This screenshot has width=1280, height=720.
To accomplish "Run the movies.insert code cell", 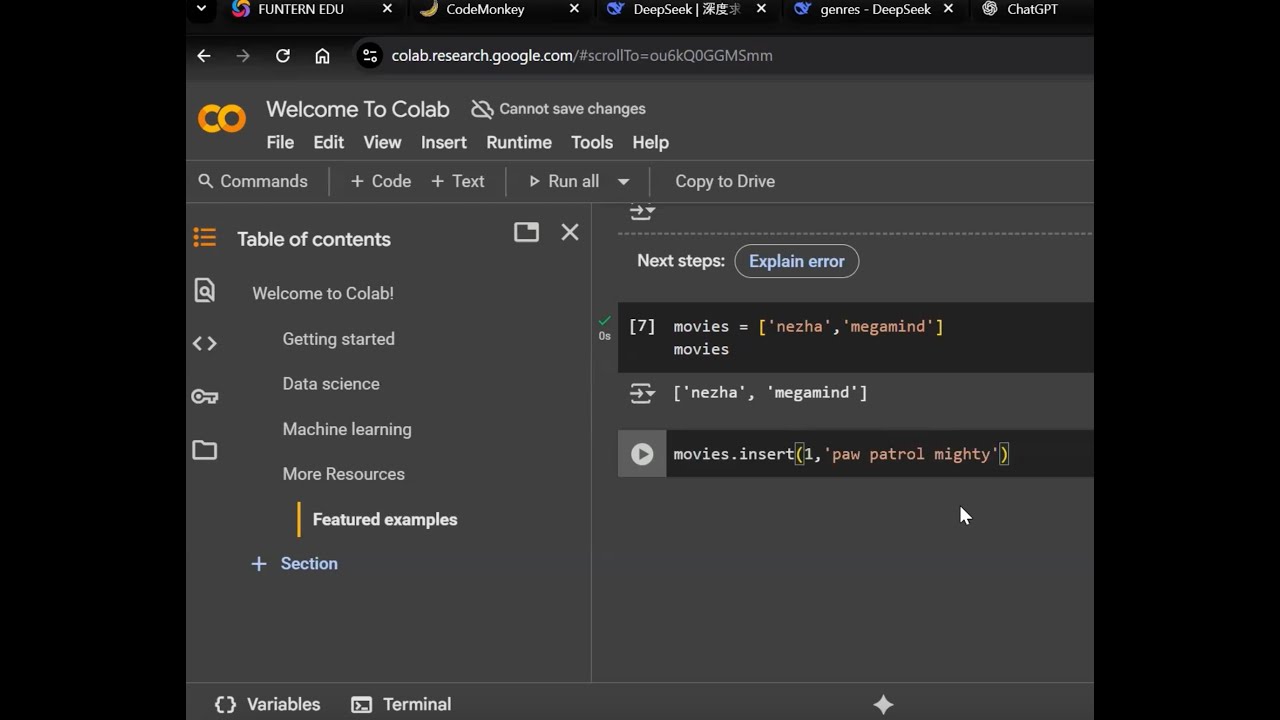I will [x=642, y=454].
